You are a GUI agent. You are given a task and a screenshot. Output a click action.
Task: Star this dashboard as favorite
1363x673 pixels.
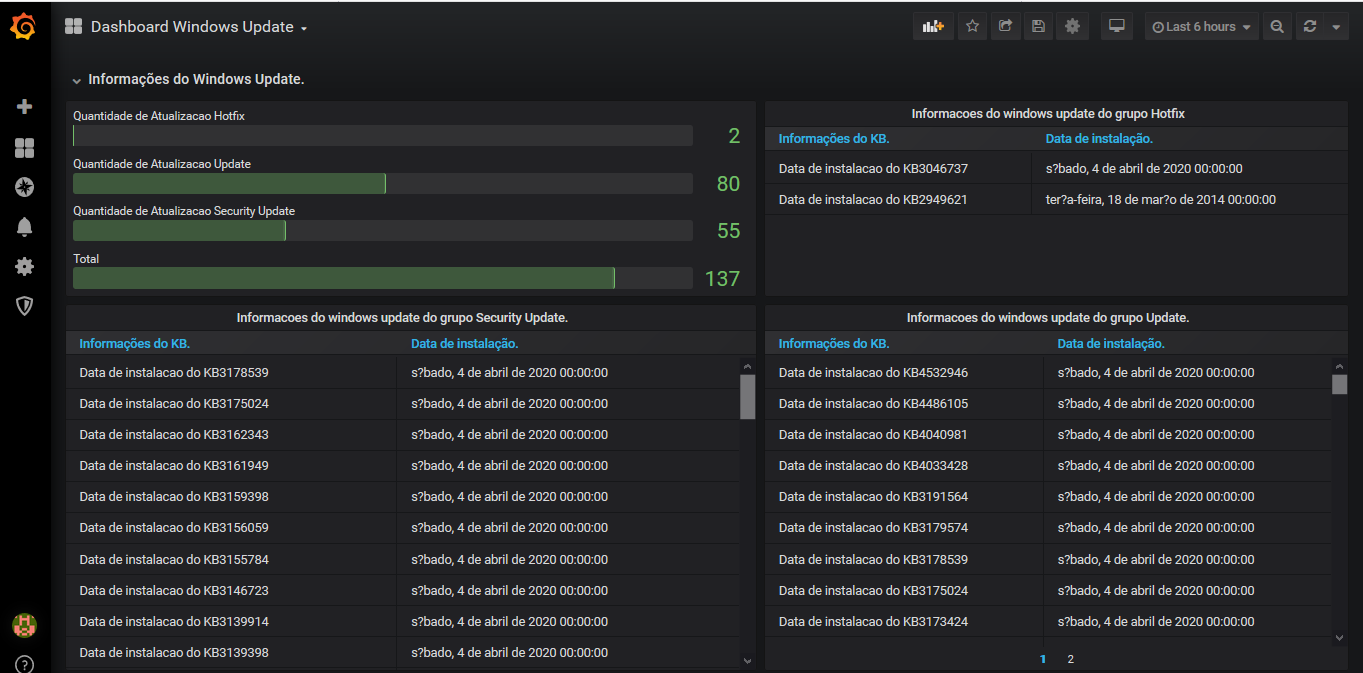click(972, 27)
